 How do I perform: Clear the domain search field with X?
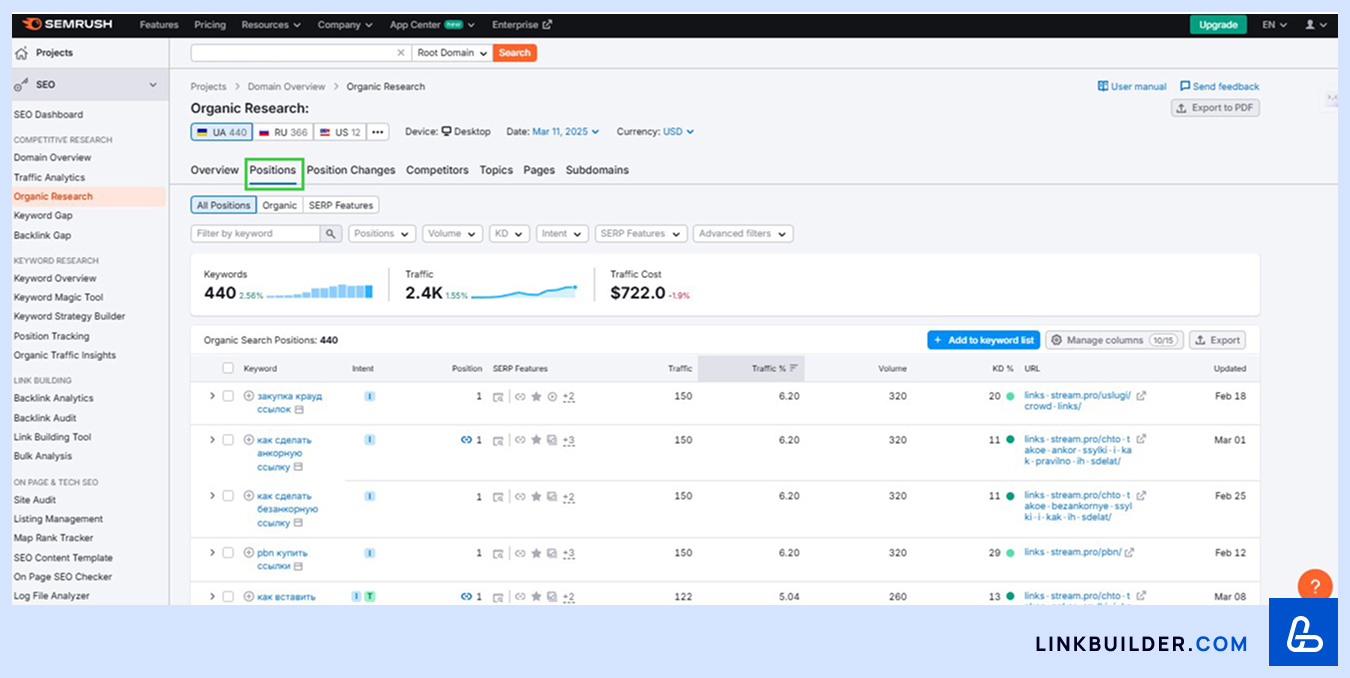[x=401, y=53]
